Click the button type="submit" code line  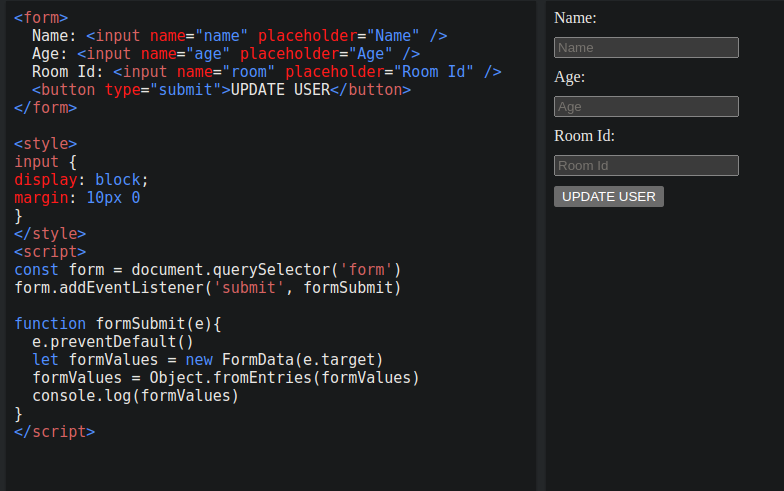pos(222,90)
